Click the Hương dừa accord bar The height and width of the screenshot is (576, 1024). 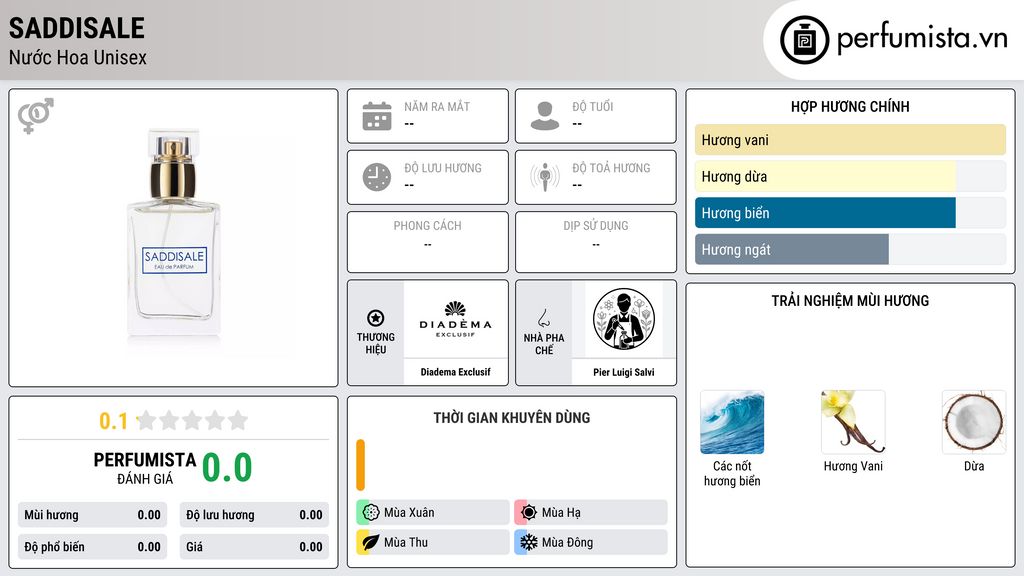click(850, 176)
